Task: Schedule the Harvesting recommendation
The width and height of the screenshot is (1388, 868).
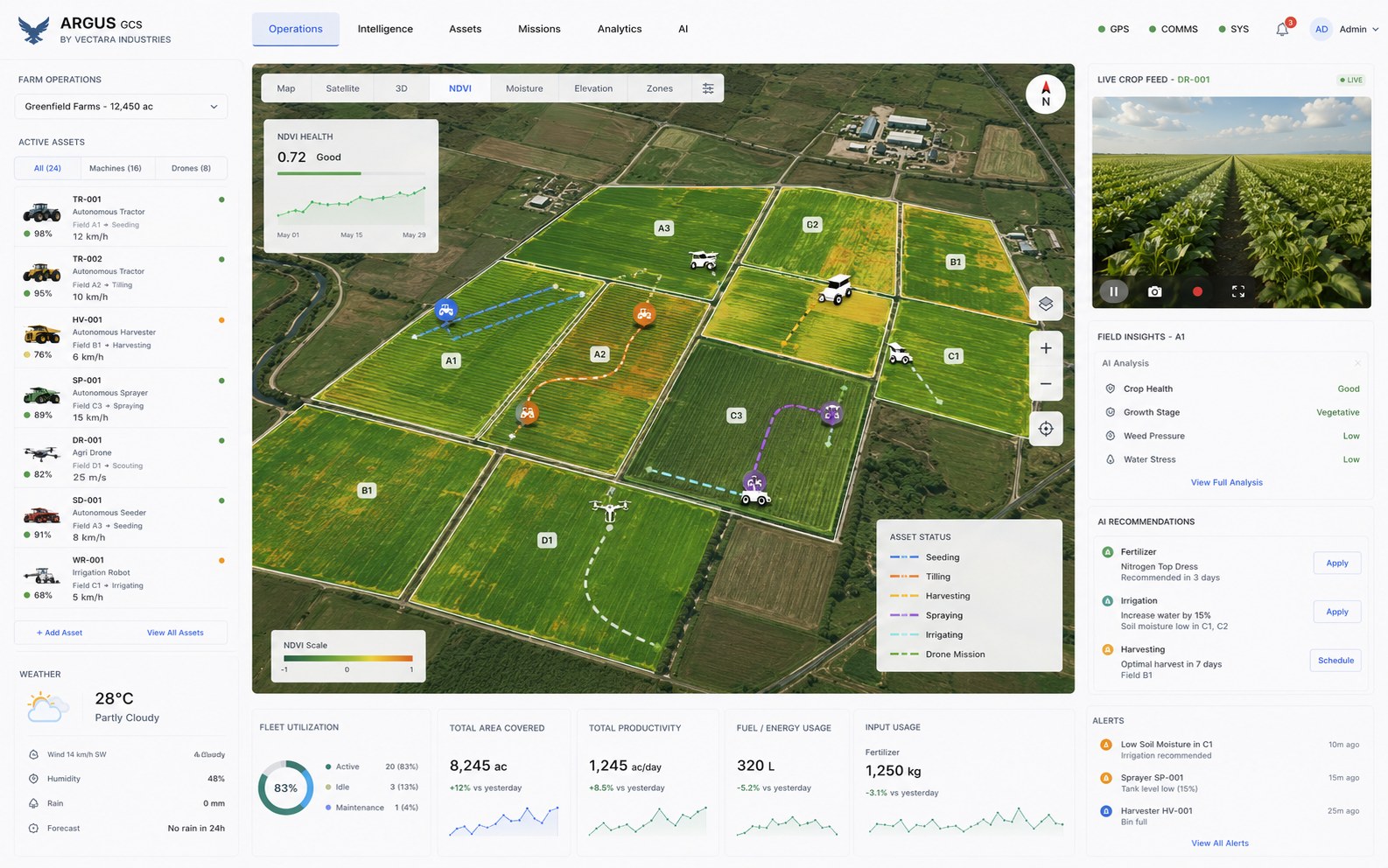Action: [x=1335, y=661]
